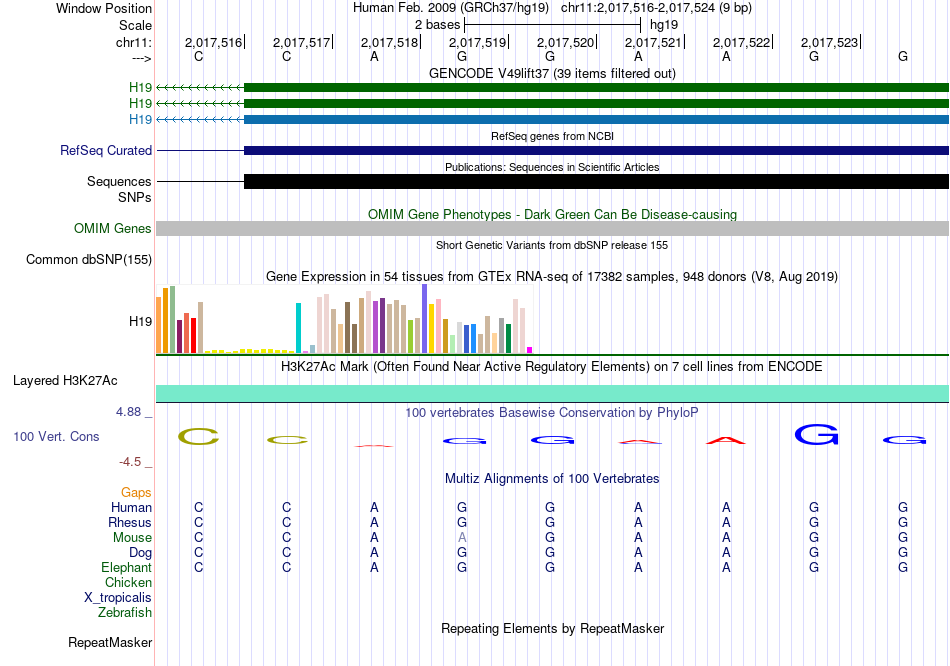Open Short Genetic Variants from dbSNP title
The height and width of the screenshot is (666, 950).
[552, 245]
